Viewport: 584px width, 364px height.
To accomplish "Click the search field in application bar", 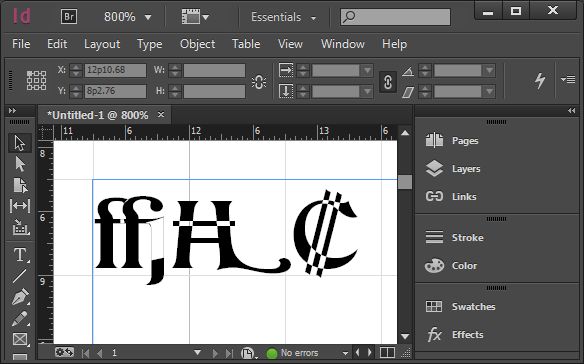I will [395, 17].
